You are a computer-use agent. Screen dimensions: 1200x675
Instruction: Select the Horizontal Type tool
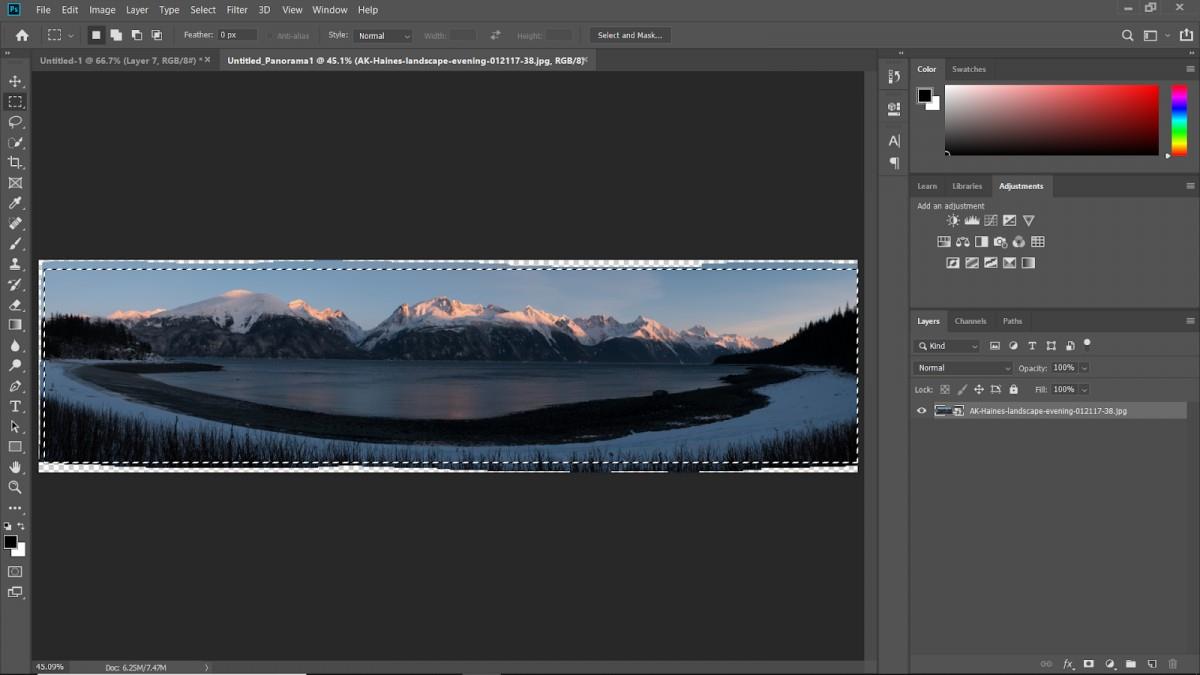tap(15, 406)
